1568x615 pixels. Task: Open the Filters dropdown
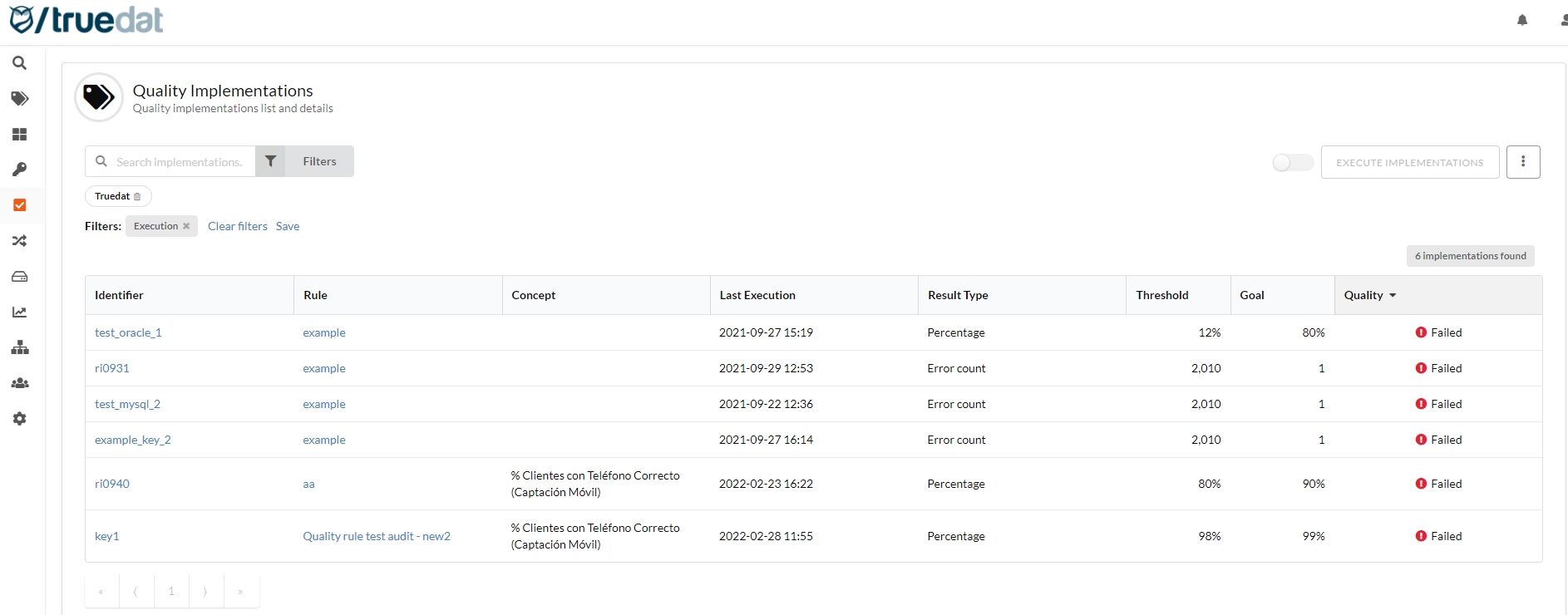tap(305, 161)
